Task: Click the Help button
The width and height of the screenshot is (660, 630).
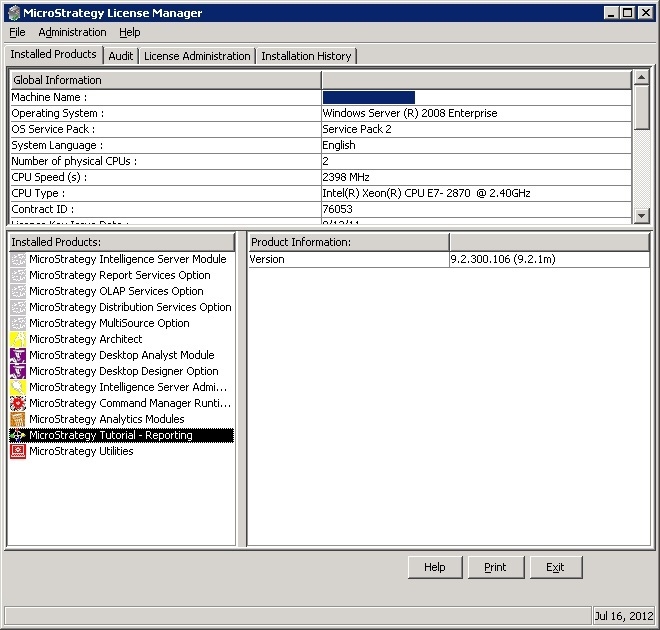Action: (435, 567)
